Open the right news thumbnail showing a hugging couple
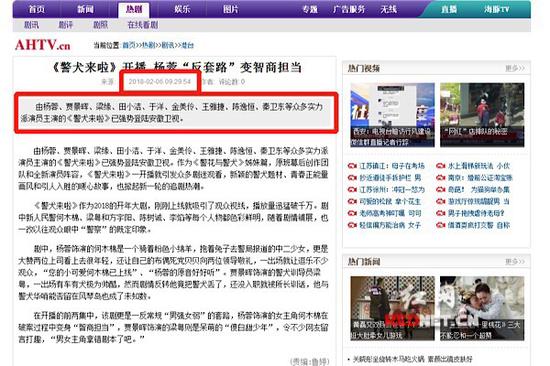Image resolution: width=550 pixels, height=366 pixels. point(482,308)
